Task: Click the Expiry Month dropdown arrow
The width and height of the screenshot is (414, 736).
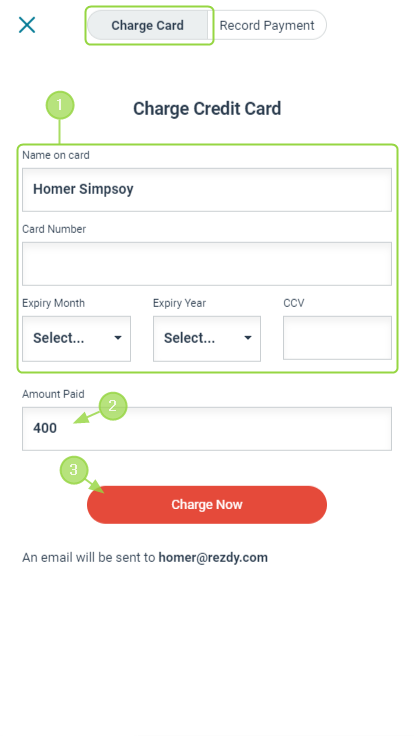Action: tap(118, 338)
